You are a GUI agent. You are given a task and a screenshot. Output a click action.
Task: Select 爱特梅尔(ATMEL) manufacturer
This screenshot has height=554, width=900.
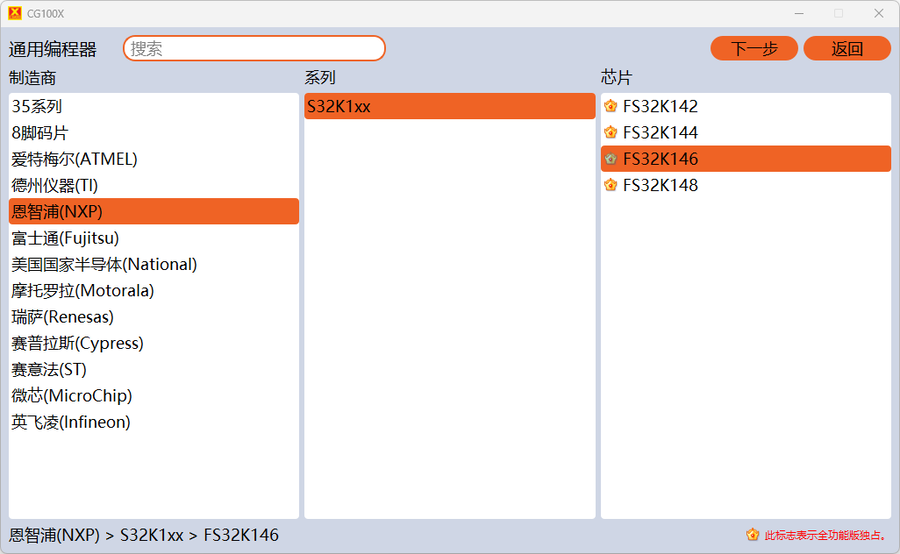pos(74,159)
